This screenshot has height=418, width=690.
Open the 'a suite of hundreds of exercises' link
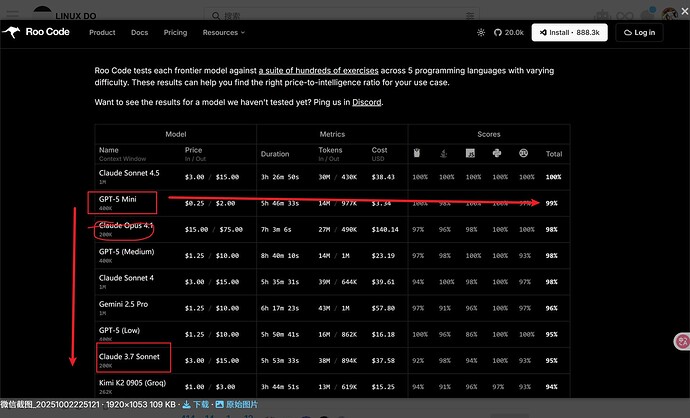[318, 70]
